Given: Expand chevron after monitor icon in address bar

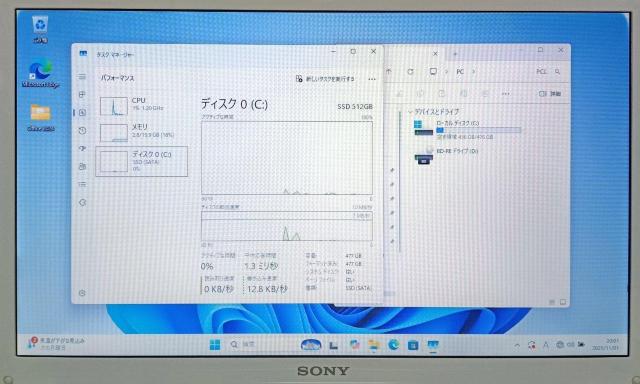Looking at the screenshot, I should (447, 71).
